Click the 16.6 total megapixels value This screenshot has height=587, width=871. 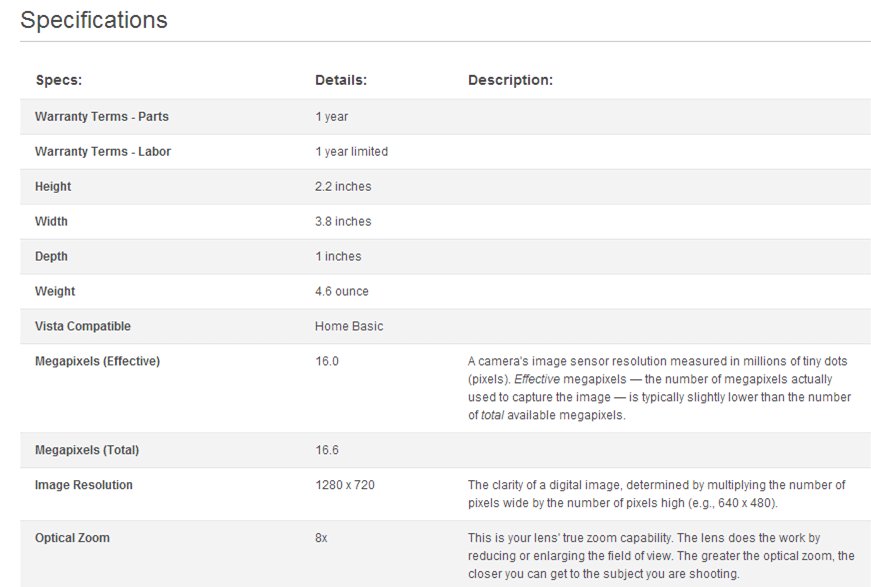click(x=327, y=450)
